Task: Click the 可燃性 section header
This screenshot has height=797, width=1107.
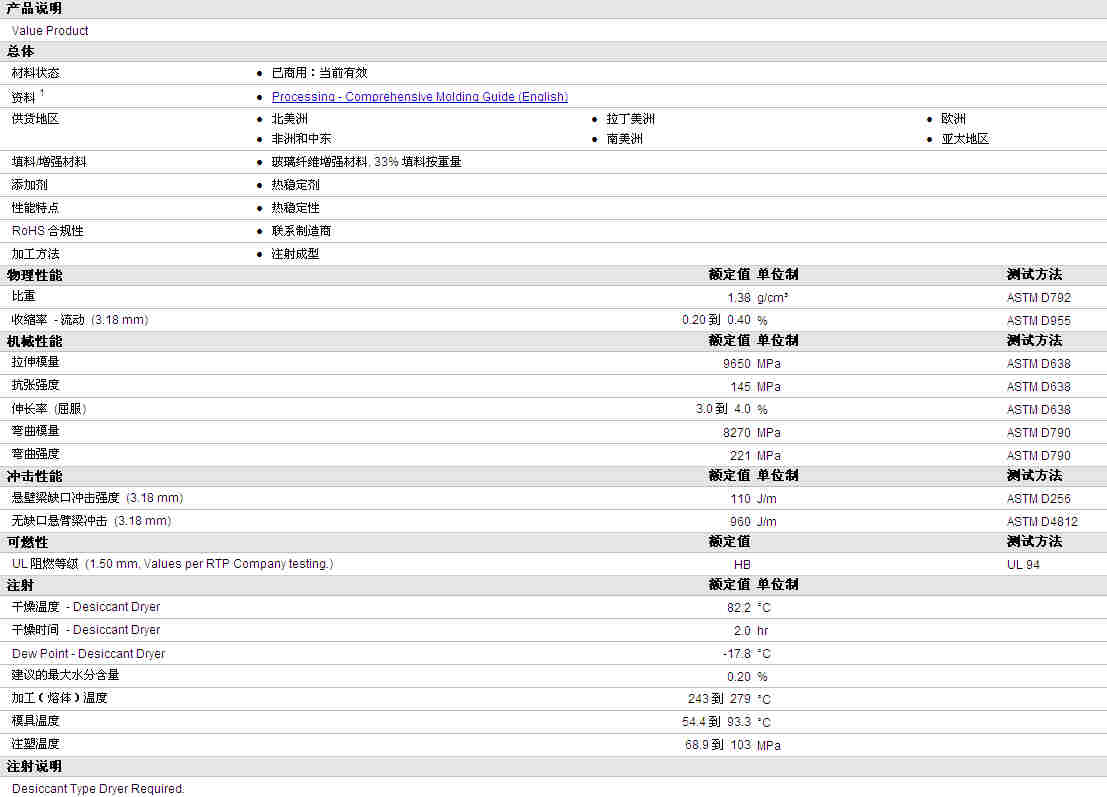Action: pyautogui.click(x=28, y=542)
